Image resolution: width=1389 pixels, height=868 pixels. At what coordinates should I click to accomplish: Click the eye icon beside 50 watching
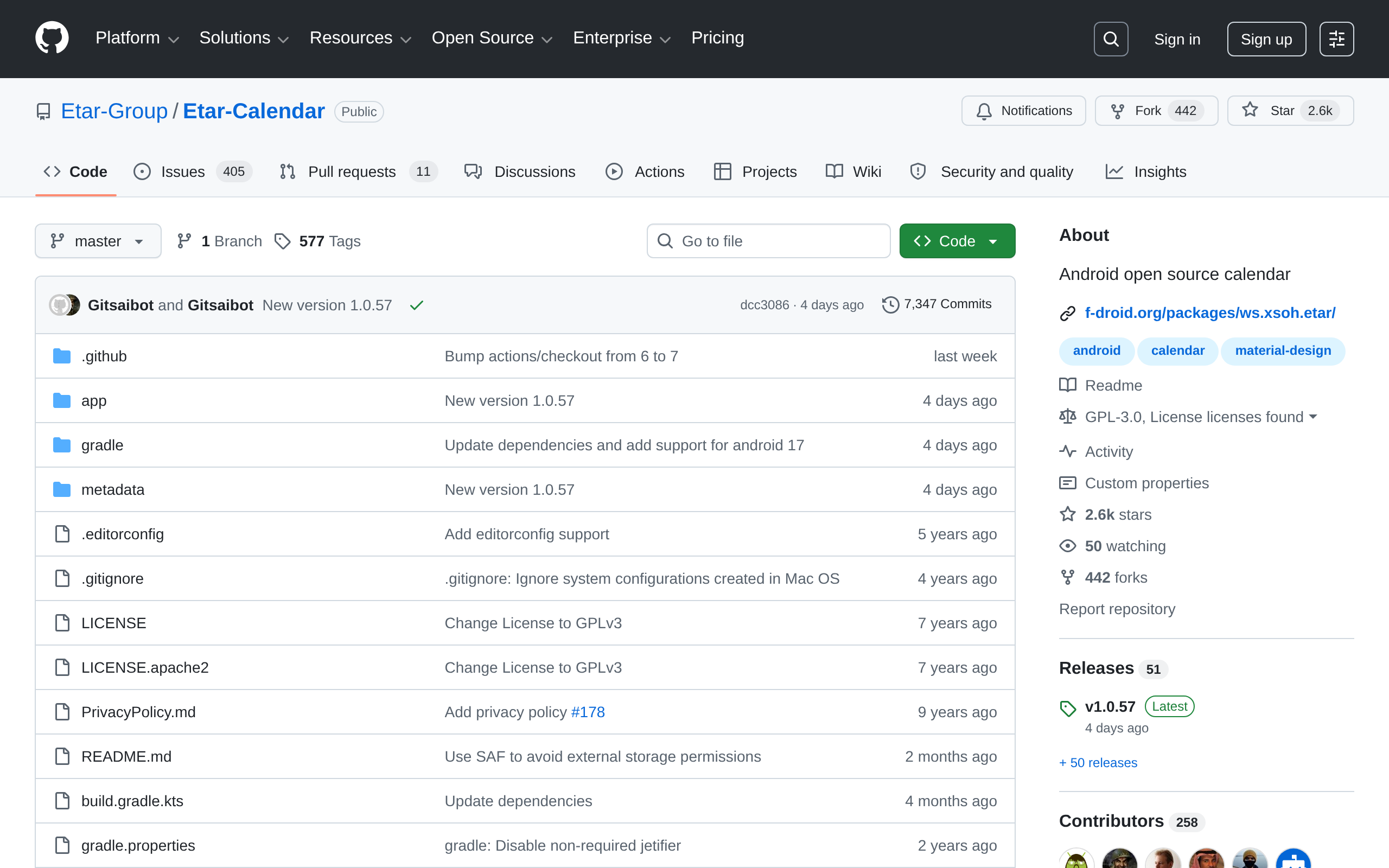1068,546
